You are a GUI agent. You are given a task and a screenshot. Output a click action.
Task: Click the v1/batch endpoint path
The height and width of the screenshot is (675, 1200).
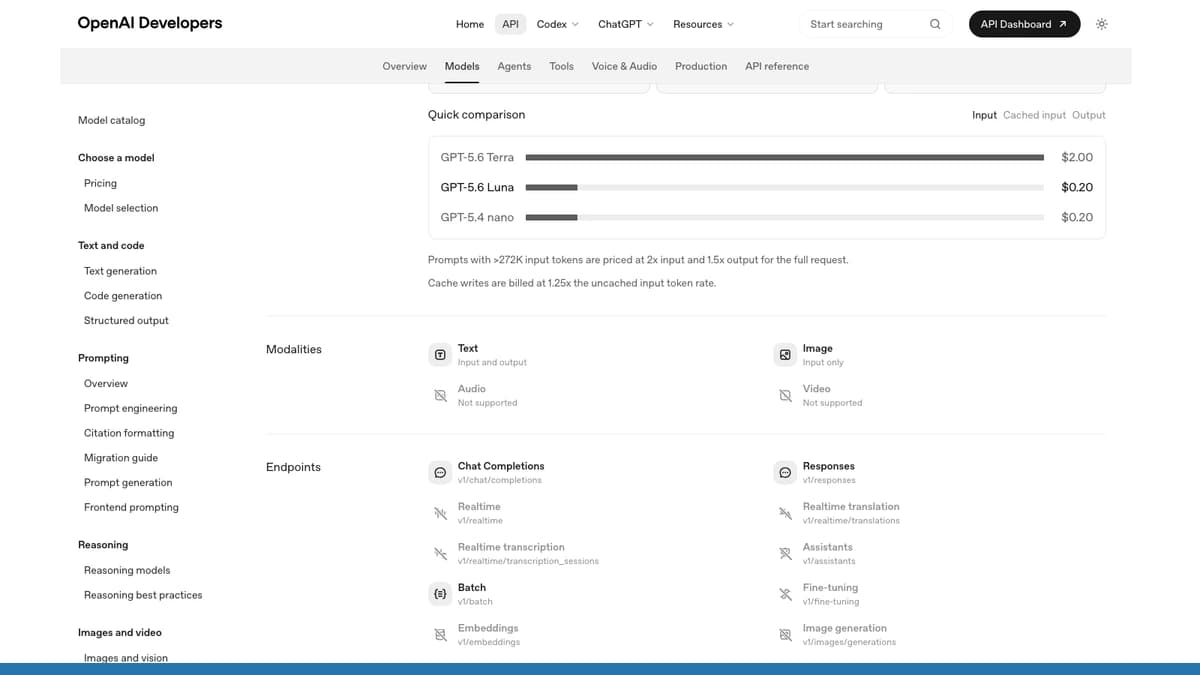[475, 602]
